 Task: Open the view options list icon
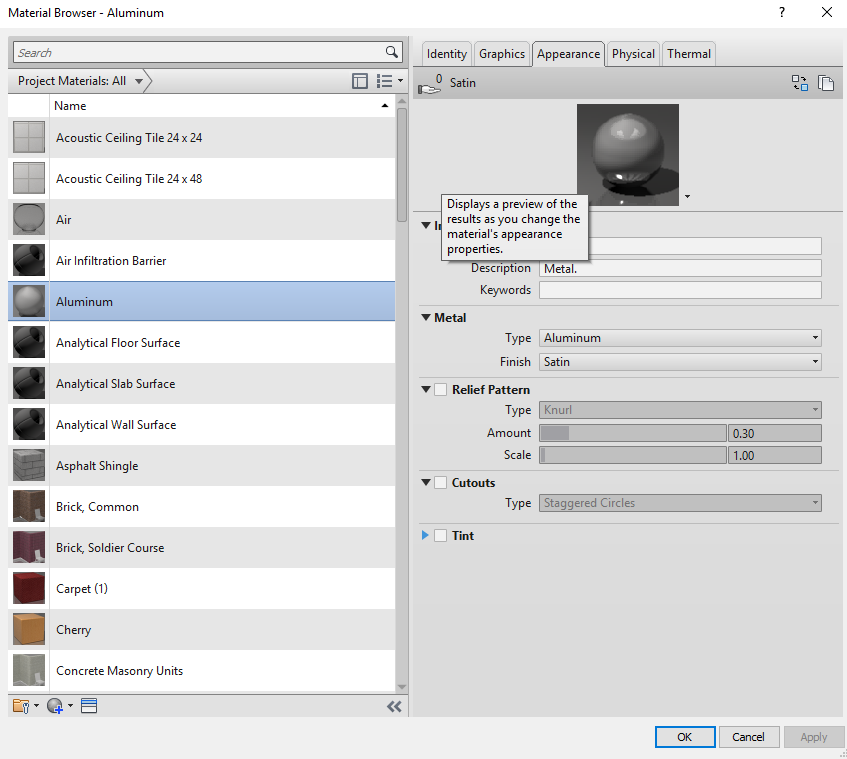[384, 80]
